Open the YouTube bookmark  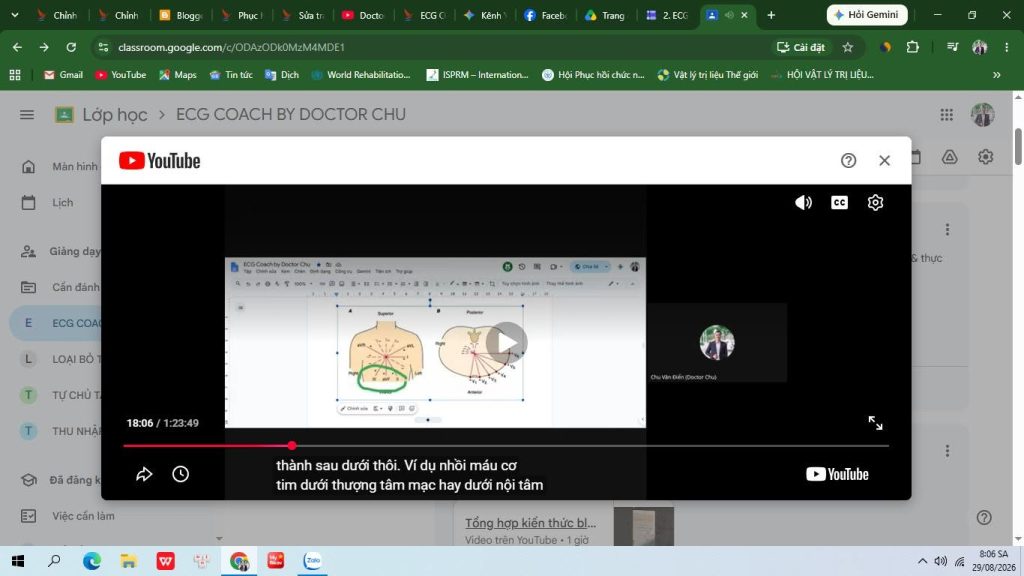(121, 75)
